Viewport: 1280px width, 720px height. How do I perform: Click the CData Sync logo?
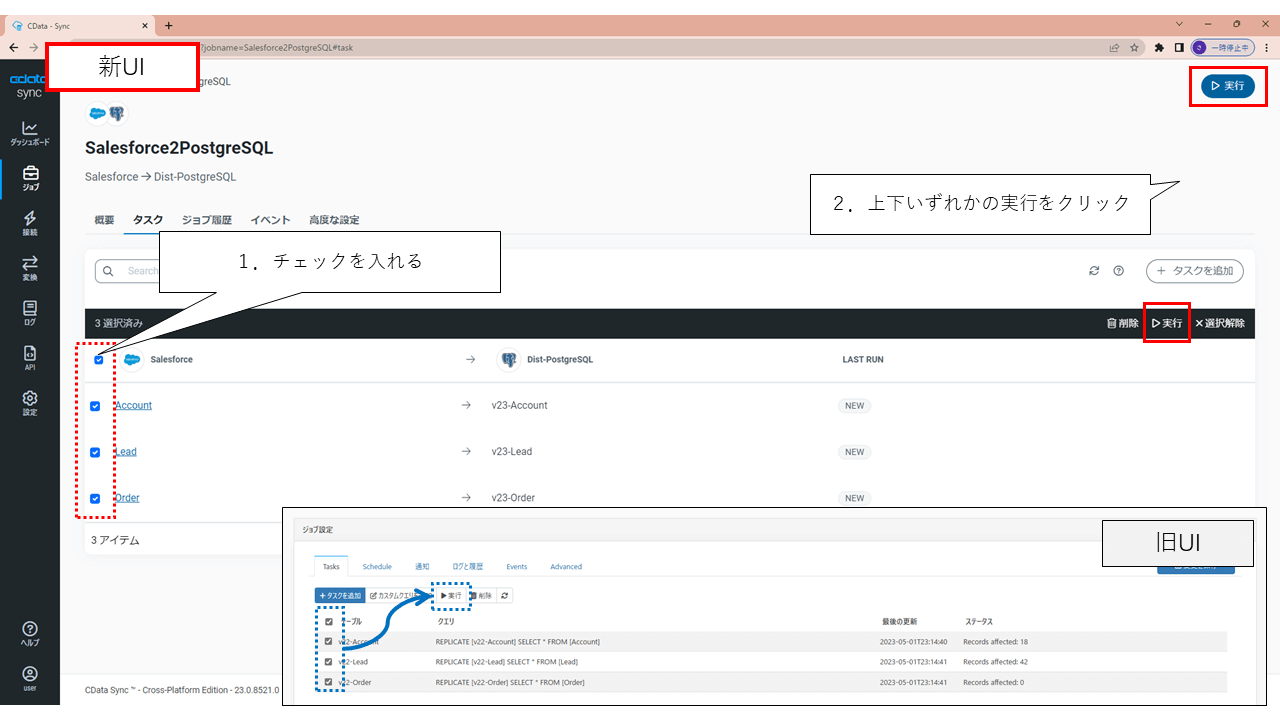pyautogui.click(x=30, y=86)
